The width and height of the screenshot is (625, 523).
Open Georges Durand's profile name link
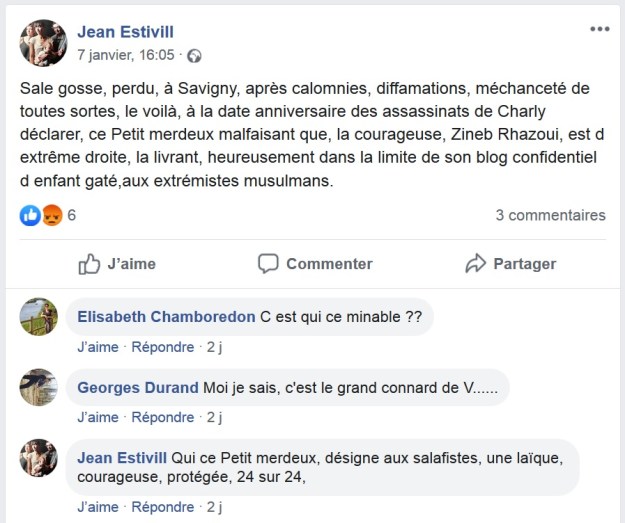[x=138, y=387]
